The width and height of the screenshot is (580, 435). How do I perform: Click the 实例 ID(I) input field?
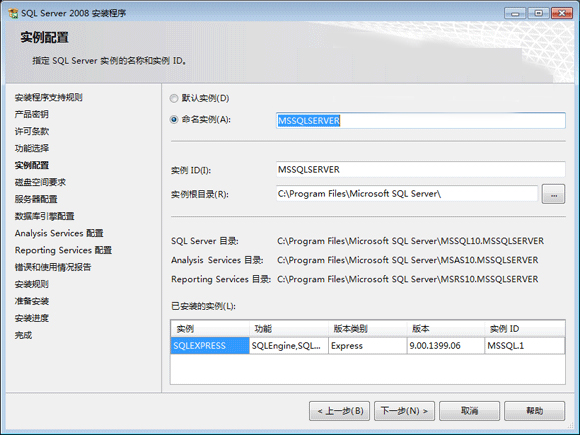(x=421, y=169)
